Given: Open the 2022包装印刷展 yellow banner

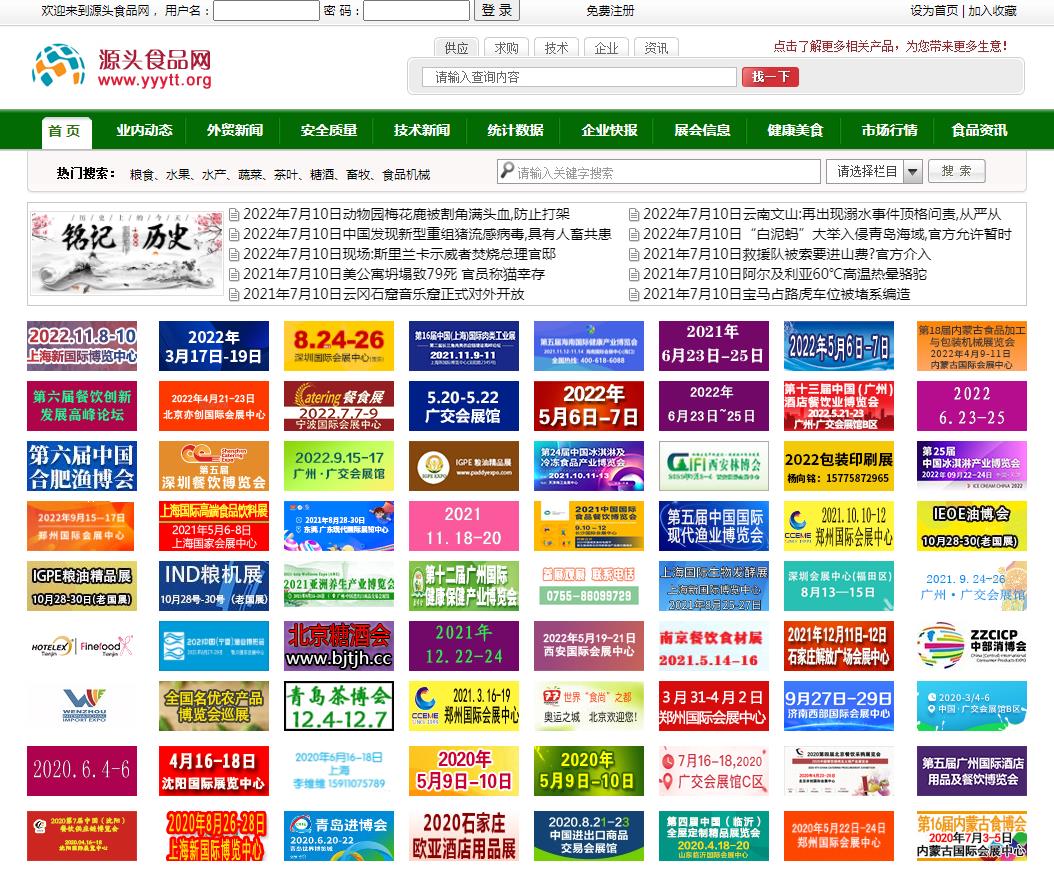Looking at the screenshot, I should coord(839,466).
